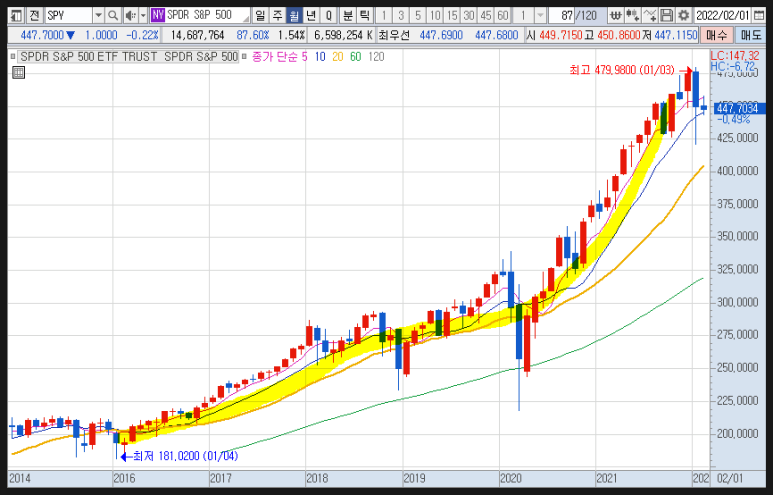Click the red 매수 buy button
Viewport: 773px width, 495px height.
(x=716, y=35)
